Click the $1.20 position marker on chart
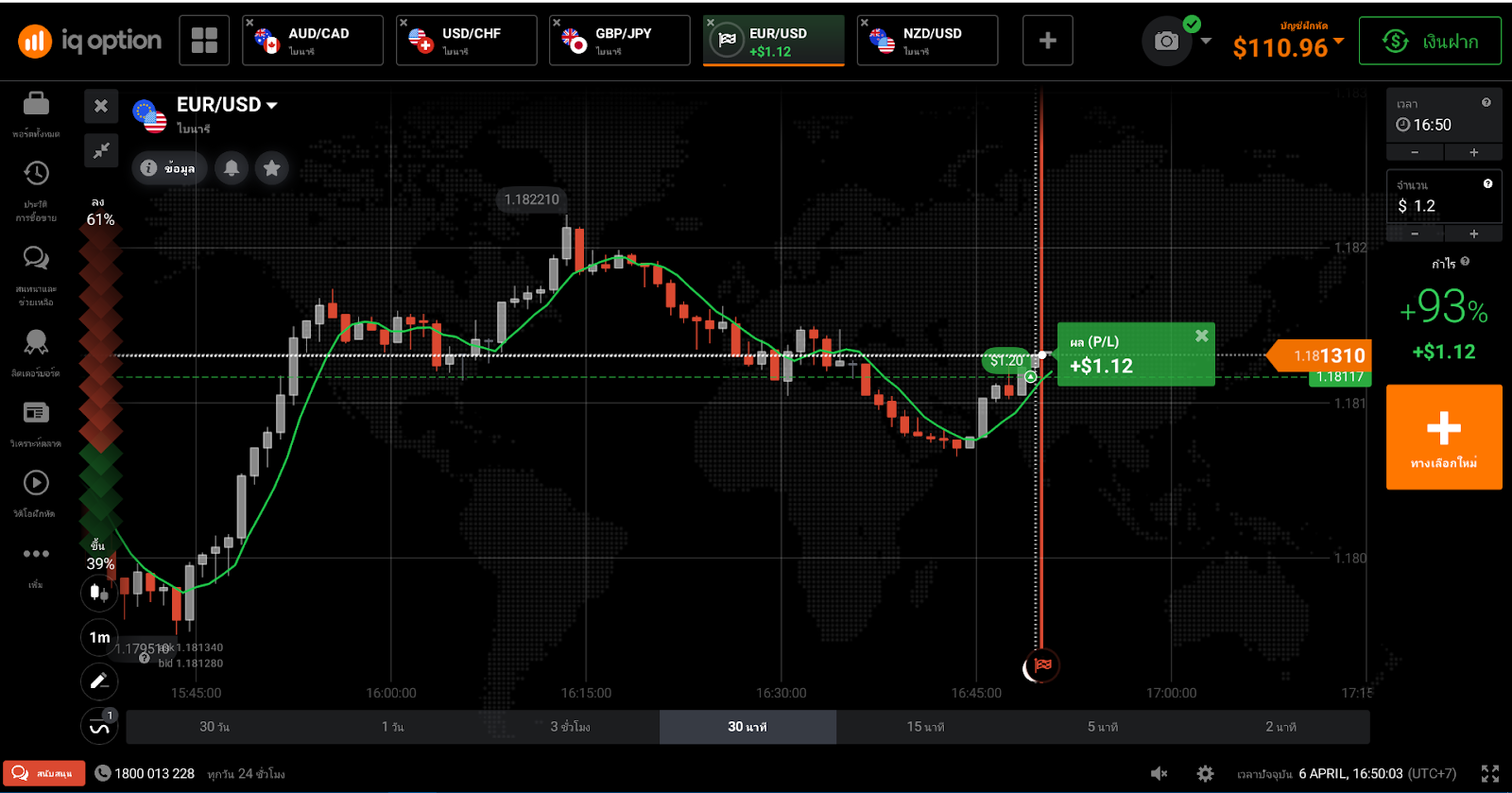Image resolution: width=1512 pixels, height=793 pixels. [x=1006, y=360]
